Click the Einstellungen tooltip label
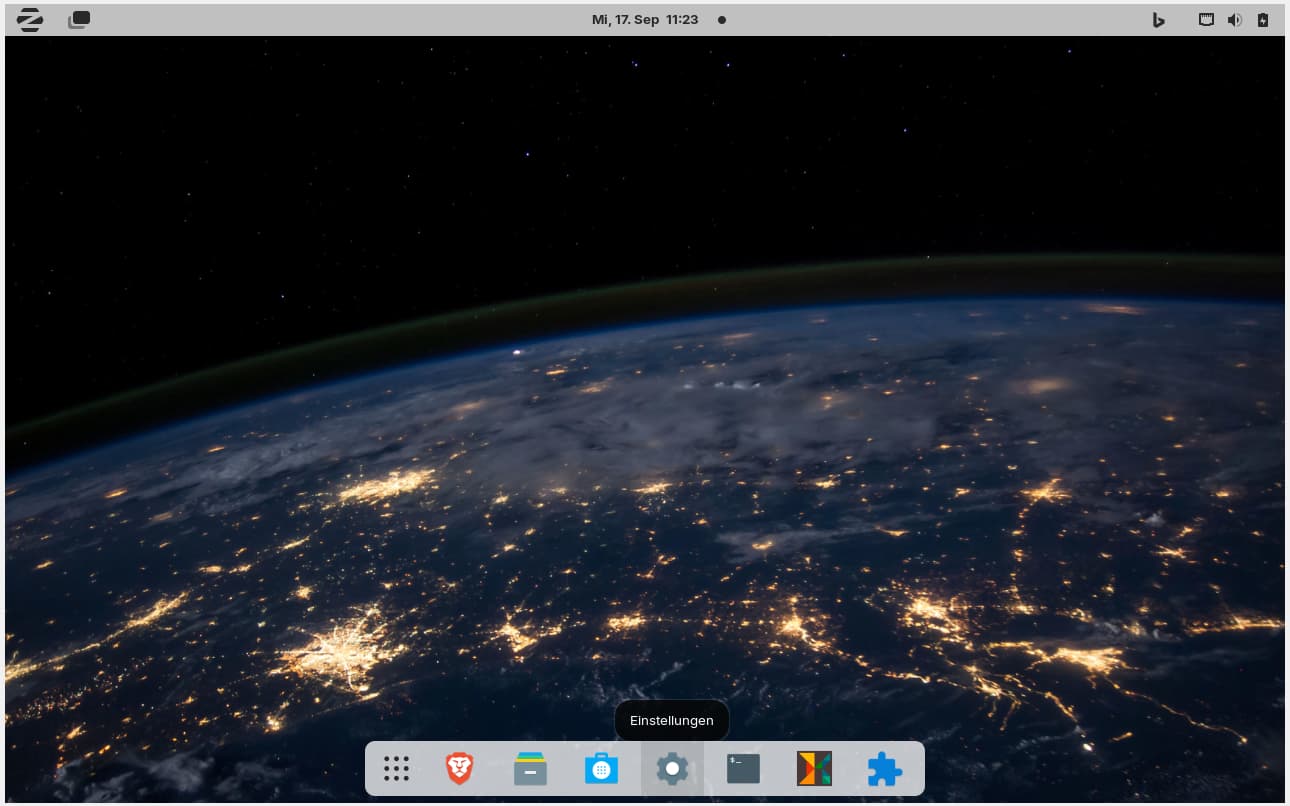 pyautogui.click(x=672, y=720)
